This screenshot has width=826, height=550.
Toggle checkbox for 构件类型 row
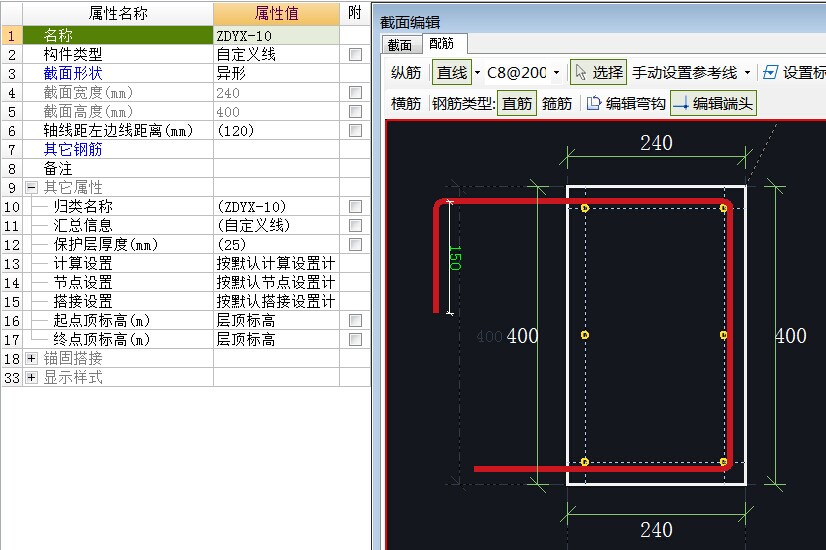pyautogui.click(x=356, y=54)
